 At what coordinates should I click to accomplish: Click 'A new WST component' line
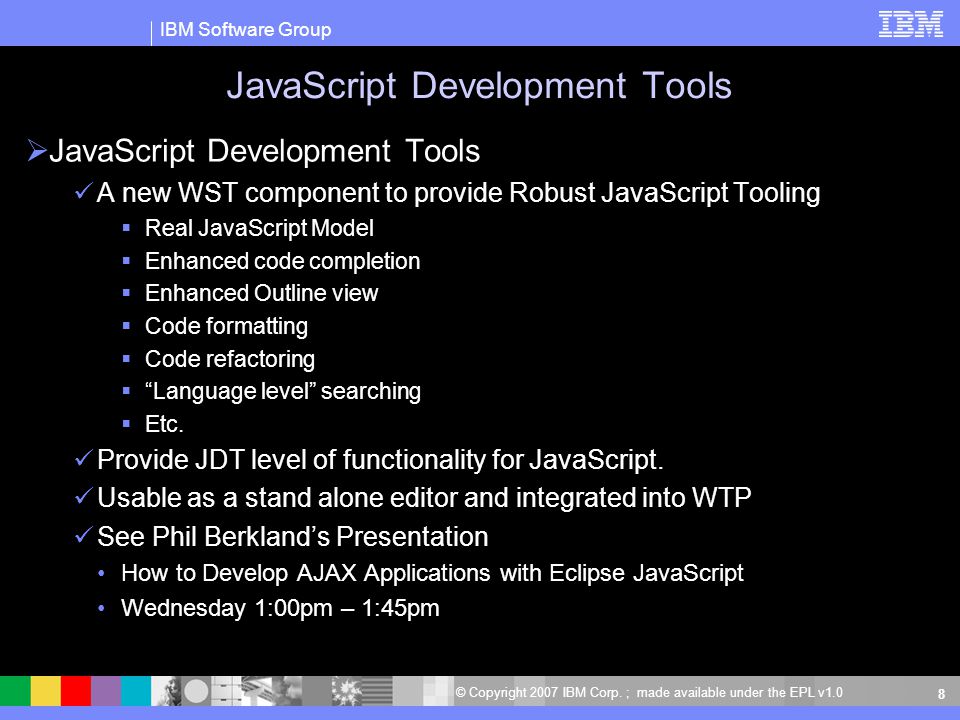458,193
